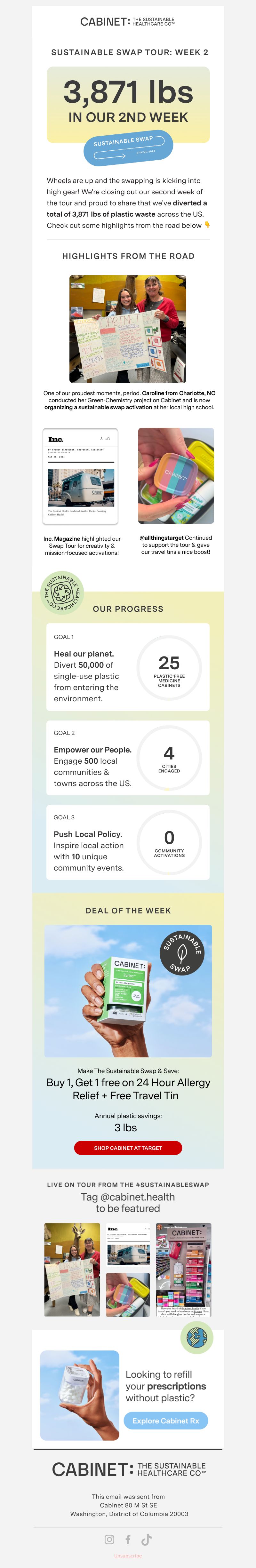256x1568 pixels.
Task: Click the Sustainable Healthcare Co round seal
Action: (x=62, y=593)
